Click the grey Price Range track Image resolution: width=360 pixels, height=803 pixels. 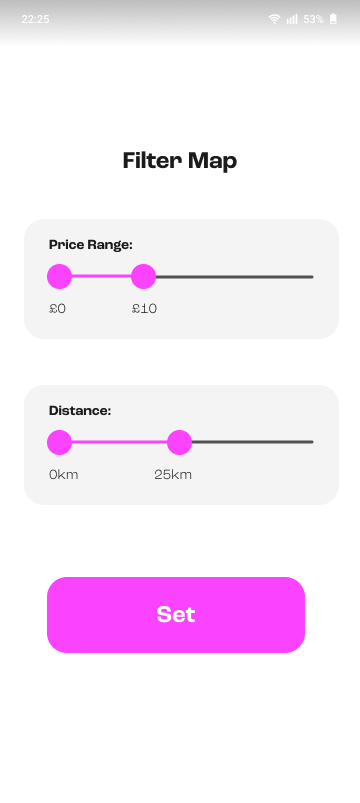tap(235, 277)
